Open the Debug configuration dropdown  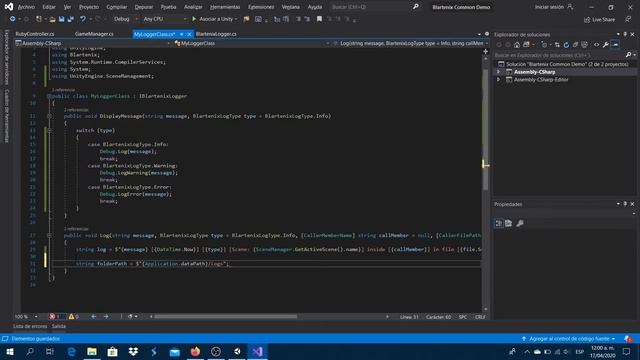pyautogui.click(x=125, y=19)
